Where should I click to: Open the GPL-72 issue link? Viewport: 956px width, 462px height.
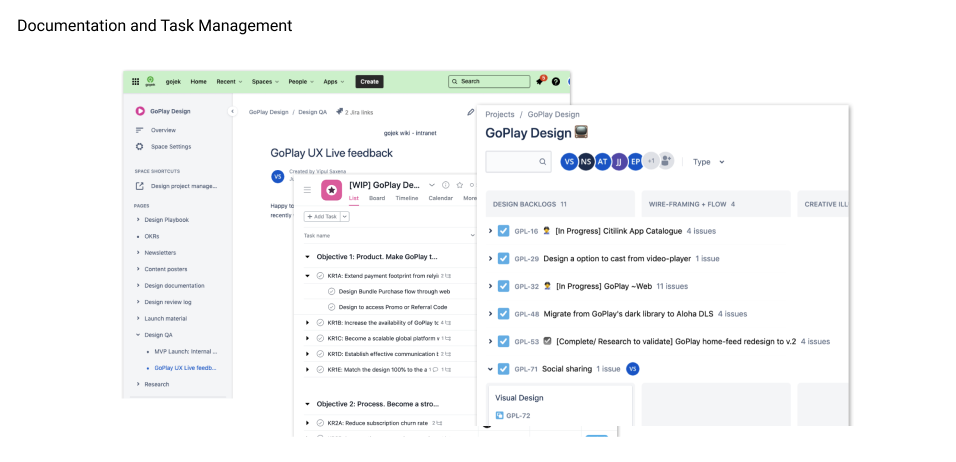click(518, 416)
